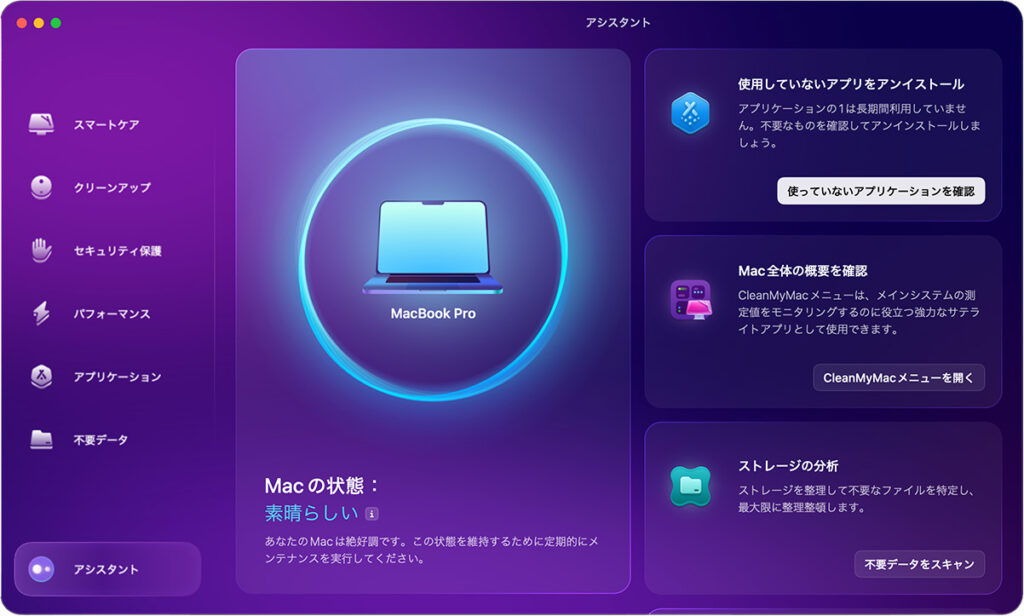This screenshot has height=616, width=1024.
Task: Click the teal storage folder card icon
Action: pyautogui.click(x=690, y=486)
